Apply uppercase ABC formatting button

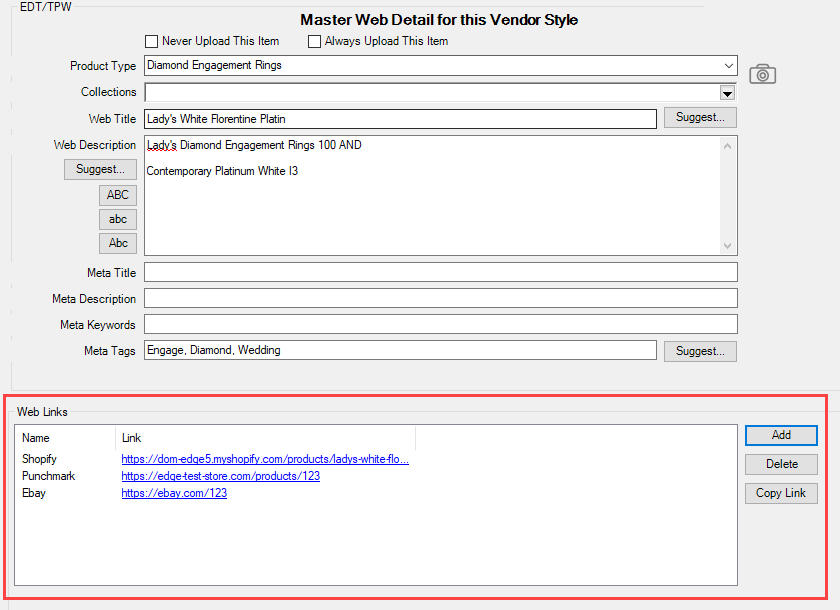[118, 195]
